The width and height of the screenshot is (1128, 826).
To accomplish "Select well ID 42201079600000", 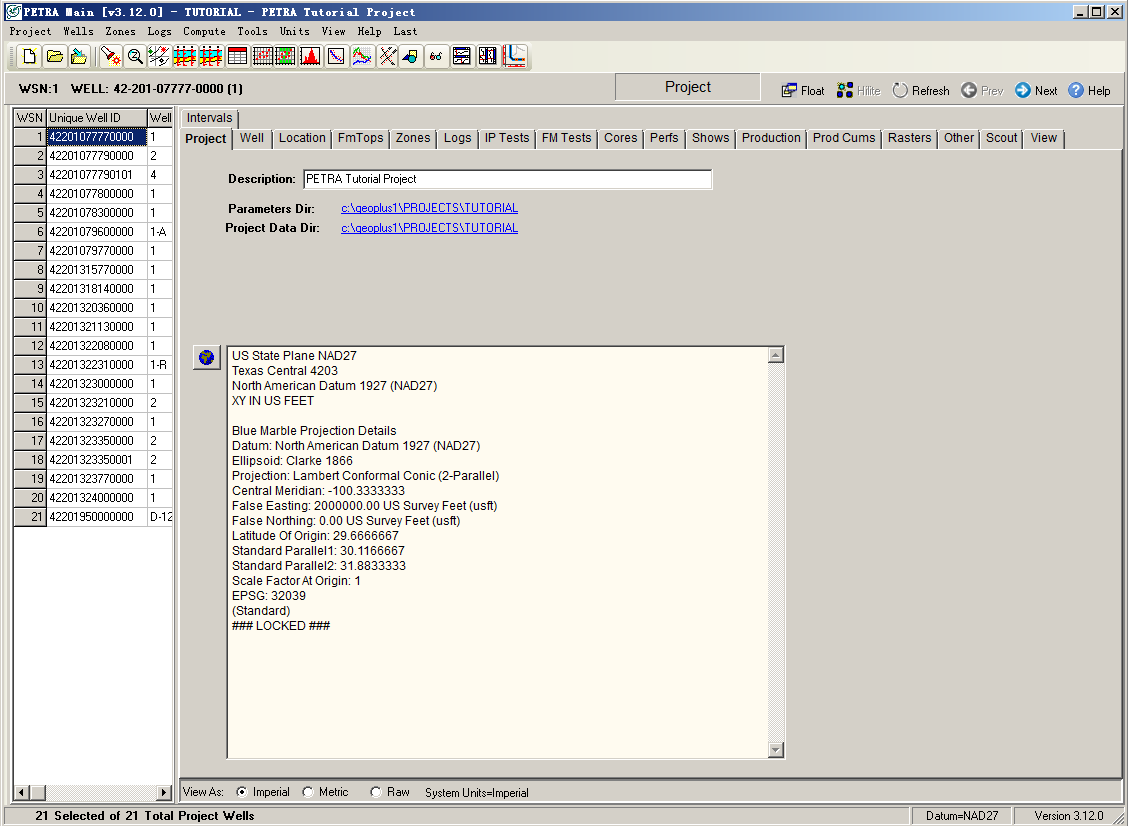I will click(96, 232).
